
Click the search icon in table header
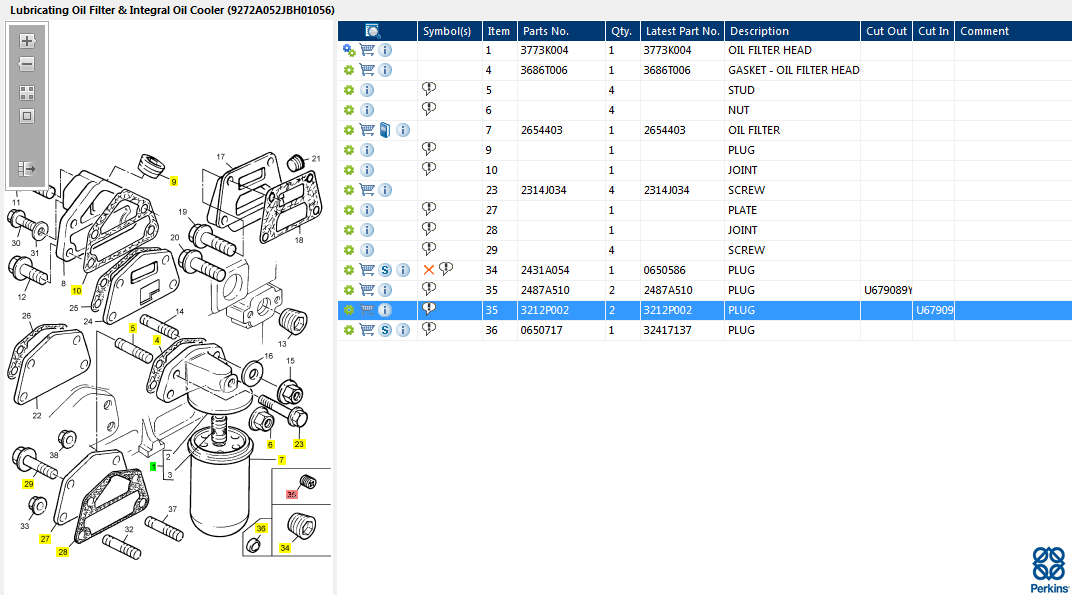(373, 31)
